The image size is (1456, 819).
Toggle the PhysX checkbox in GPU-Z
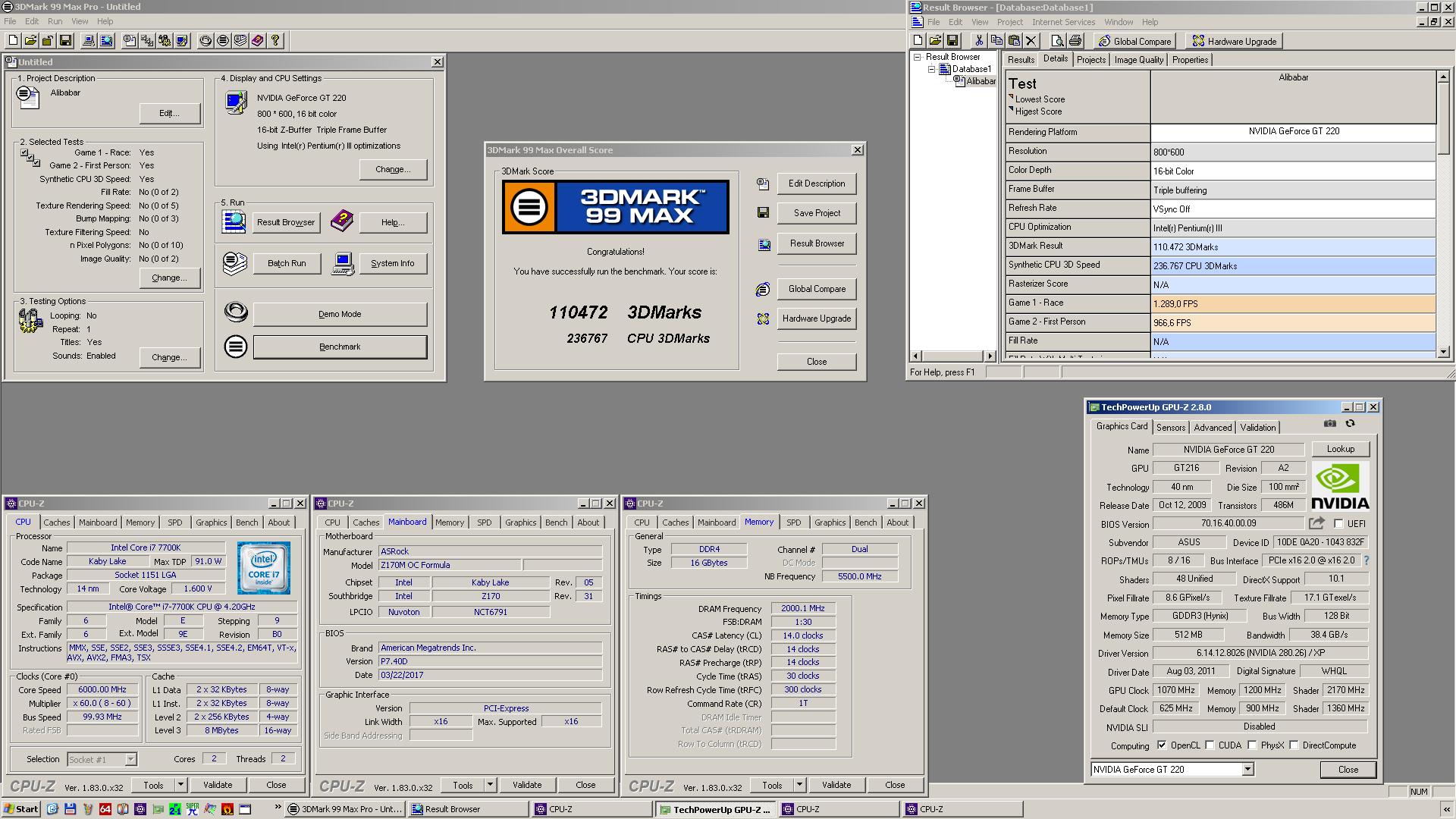tap(1252, 745)
